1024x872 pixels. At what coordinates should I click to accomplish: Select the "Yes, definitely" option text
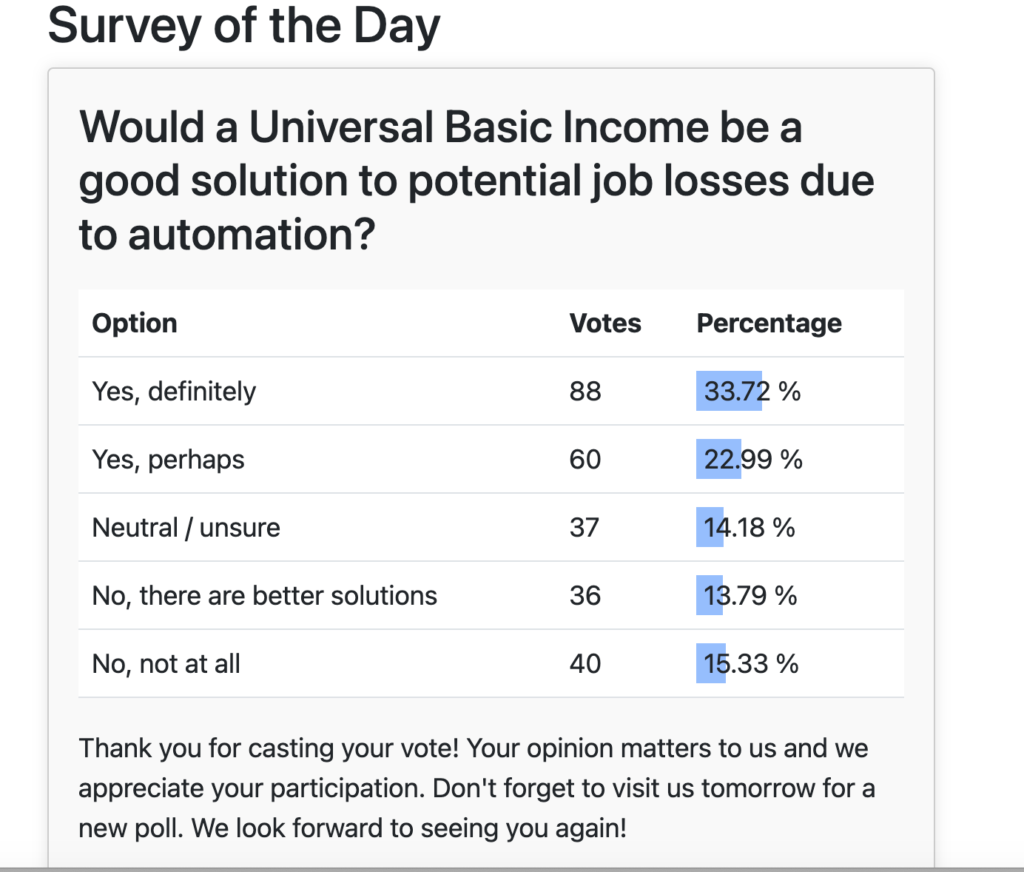tap(174, 391)
